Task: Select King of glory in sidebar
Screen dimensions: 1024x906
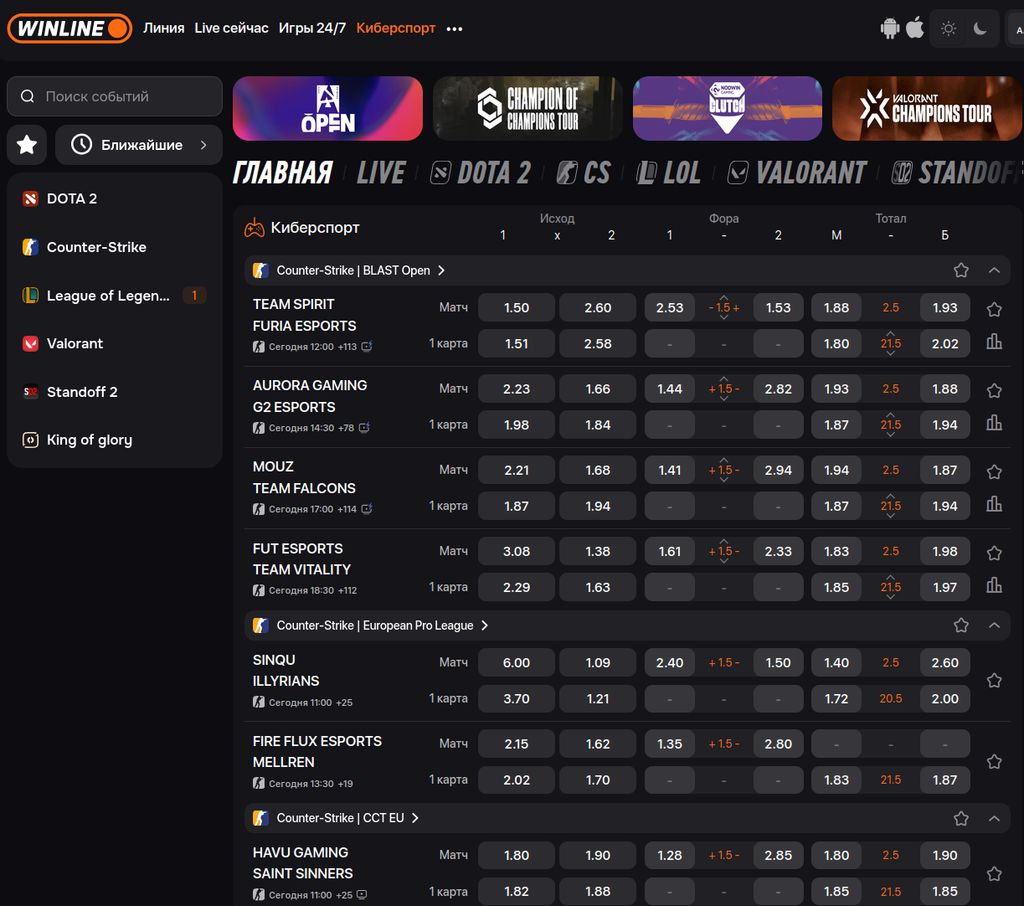Action: click(114, 440)
